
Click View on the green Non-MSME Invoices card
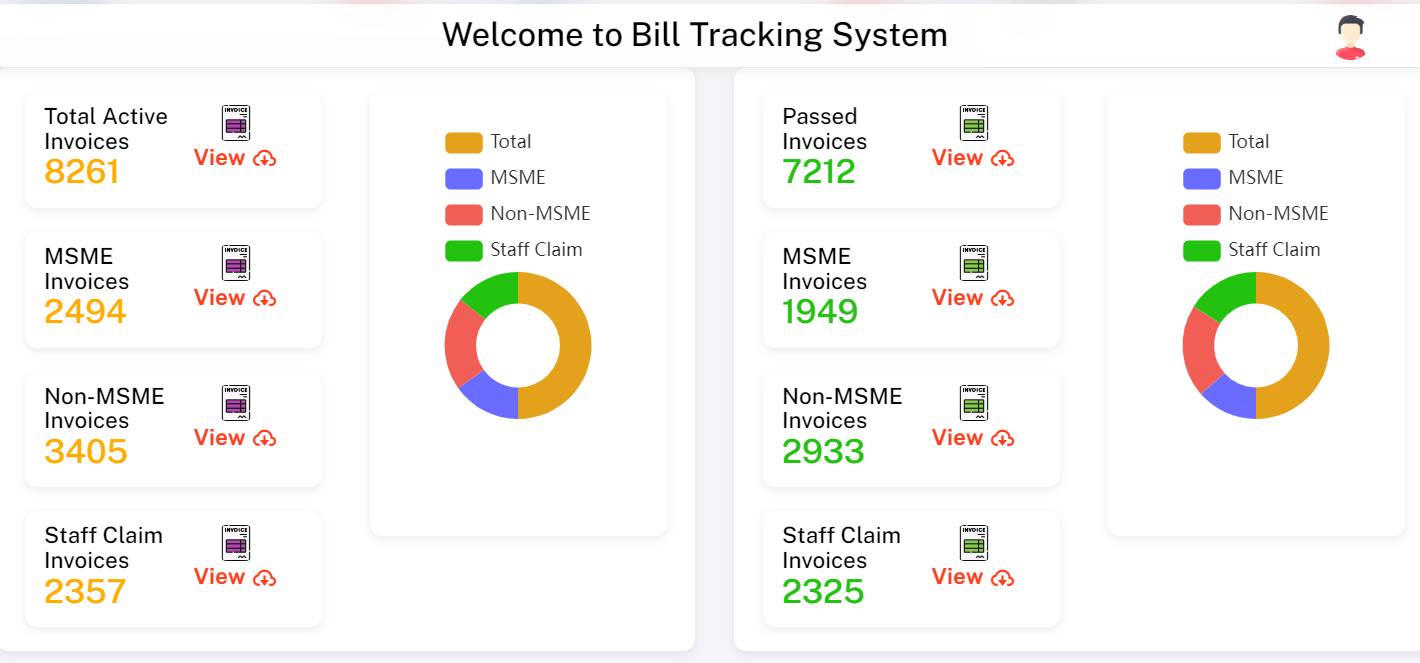click(x=958, y=438)
